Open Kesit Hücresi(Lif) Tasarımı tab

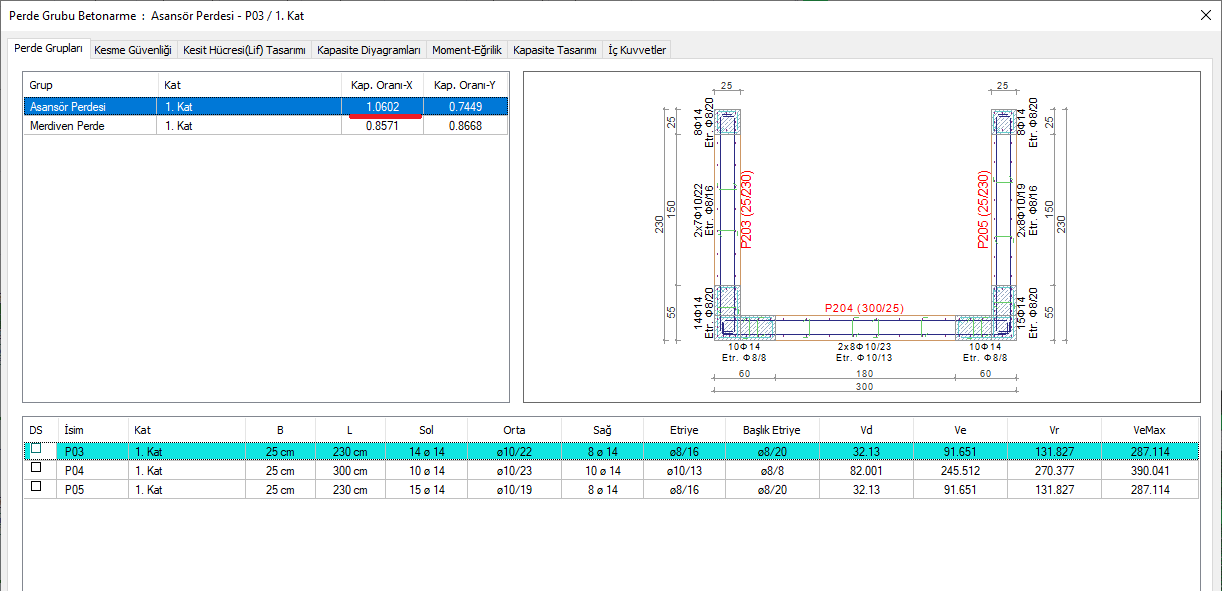[244, 50]
